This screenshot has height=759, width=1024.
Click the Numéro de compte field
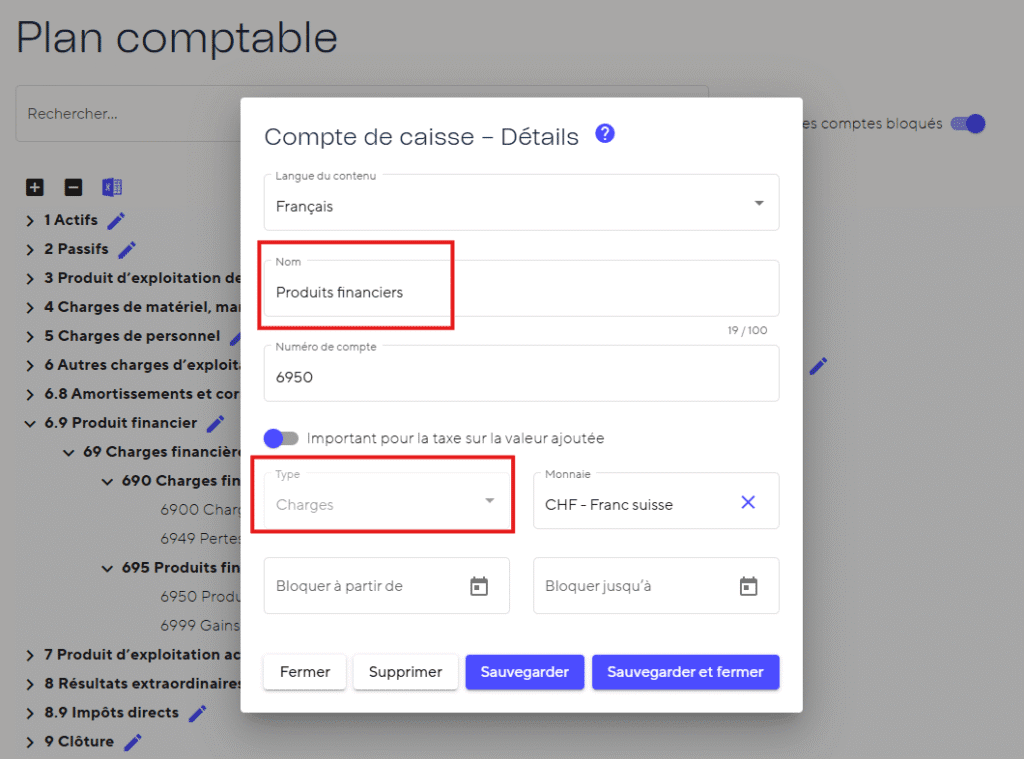[x=521, y=379]
